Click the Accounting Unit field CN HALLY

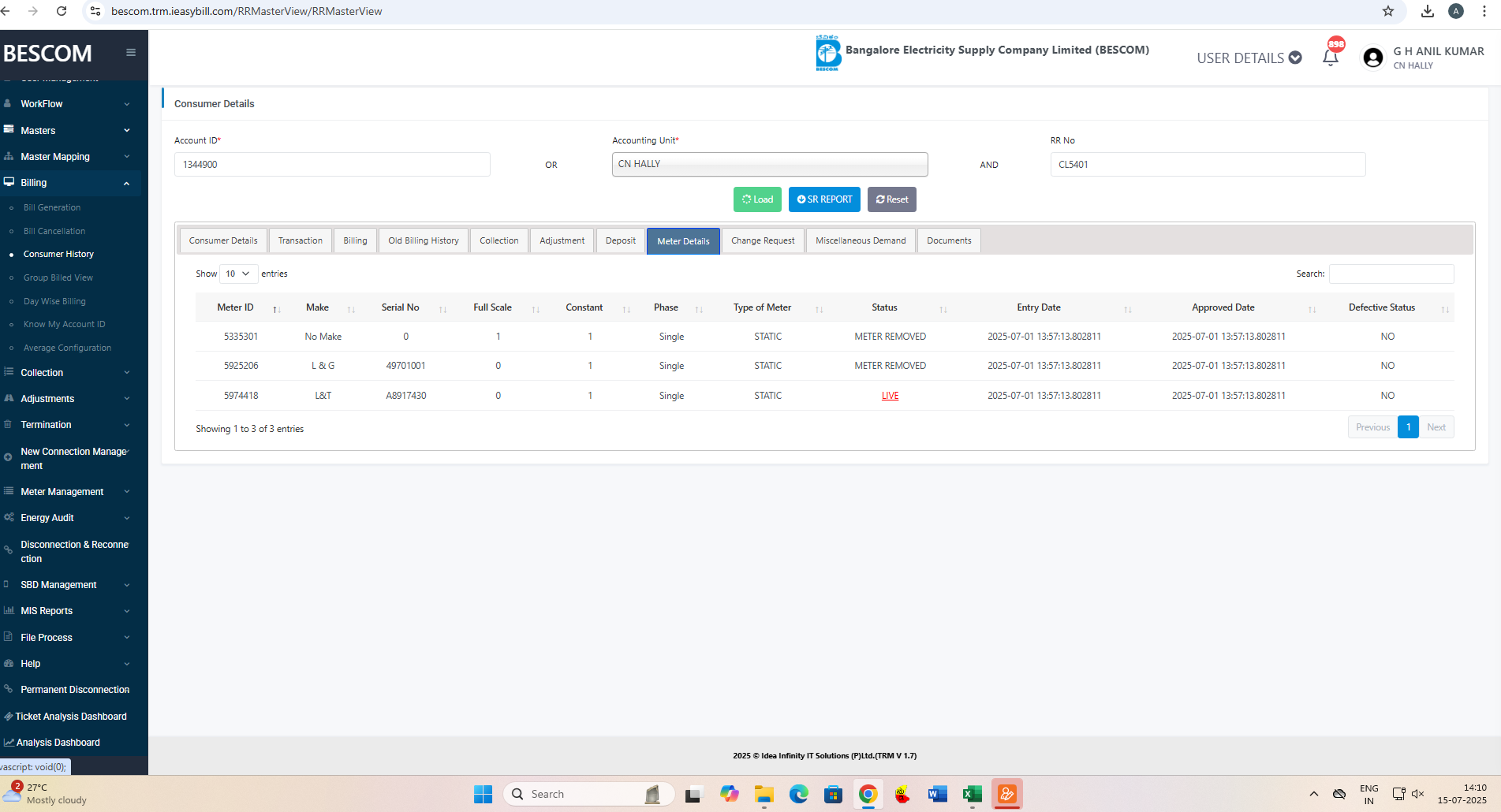click(x=770, y=164)
